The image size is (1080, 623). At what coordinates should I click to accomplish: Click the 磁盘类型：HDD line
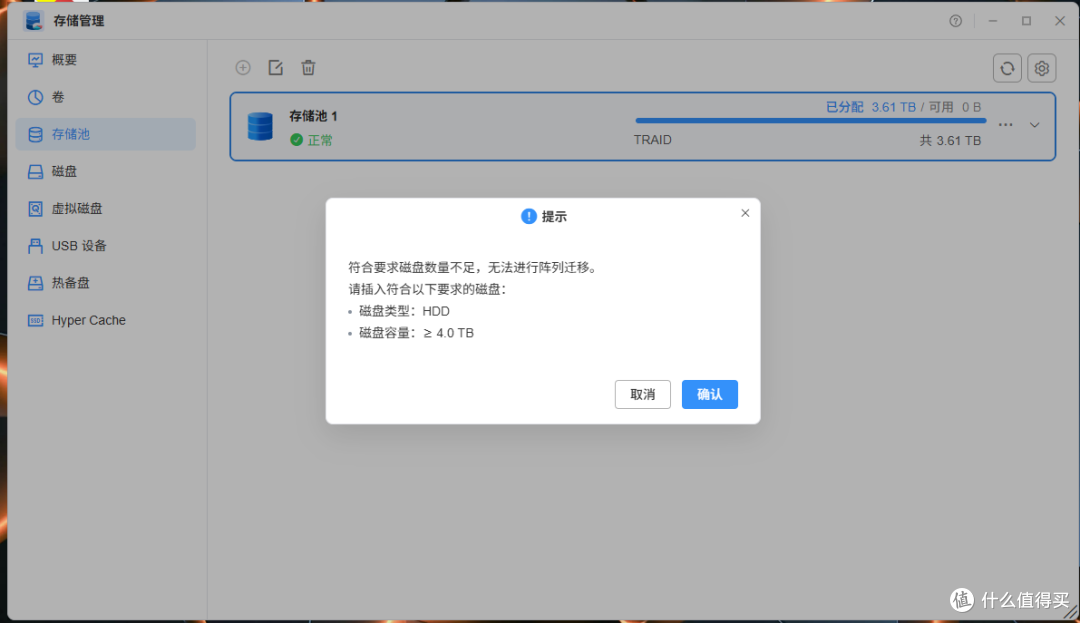[x=404, y=311]
